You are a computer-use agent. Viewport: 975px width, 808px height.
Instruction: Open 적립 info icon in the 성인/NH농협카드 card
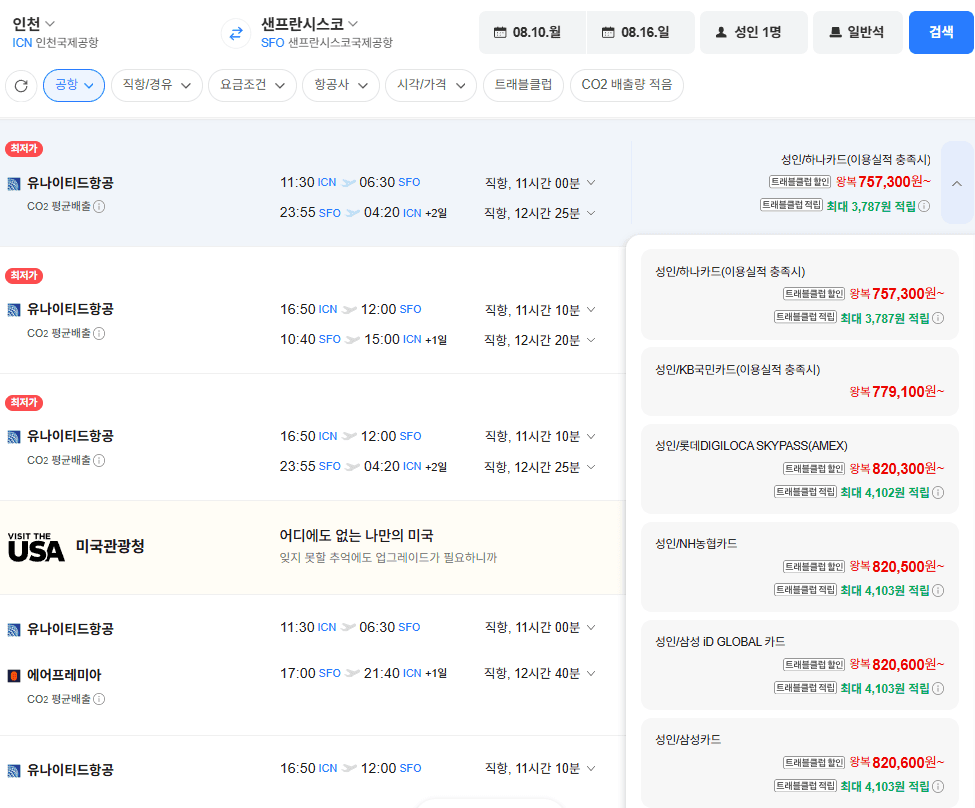pos(938,590)
